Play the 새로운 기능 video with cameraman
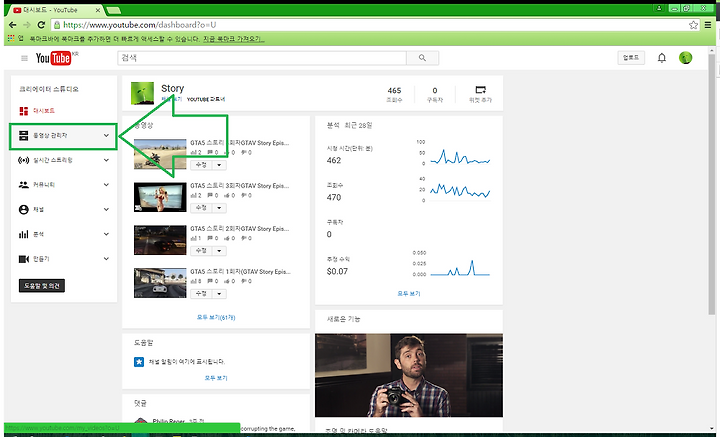 [x=409, y=375]
